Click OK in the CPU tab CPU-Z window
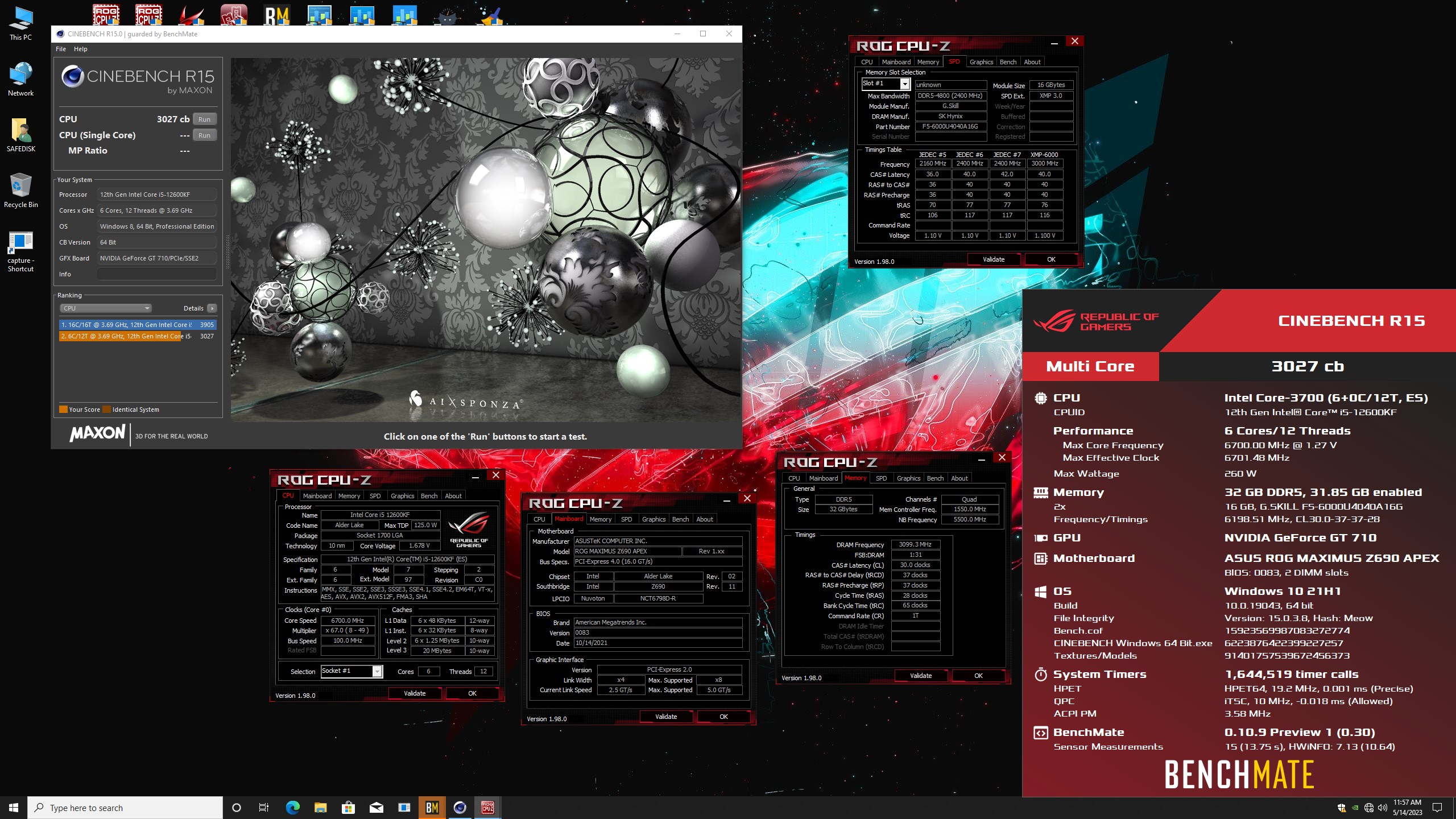The image size is (1456, 819). [x=472, y=693]
